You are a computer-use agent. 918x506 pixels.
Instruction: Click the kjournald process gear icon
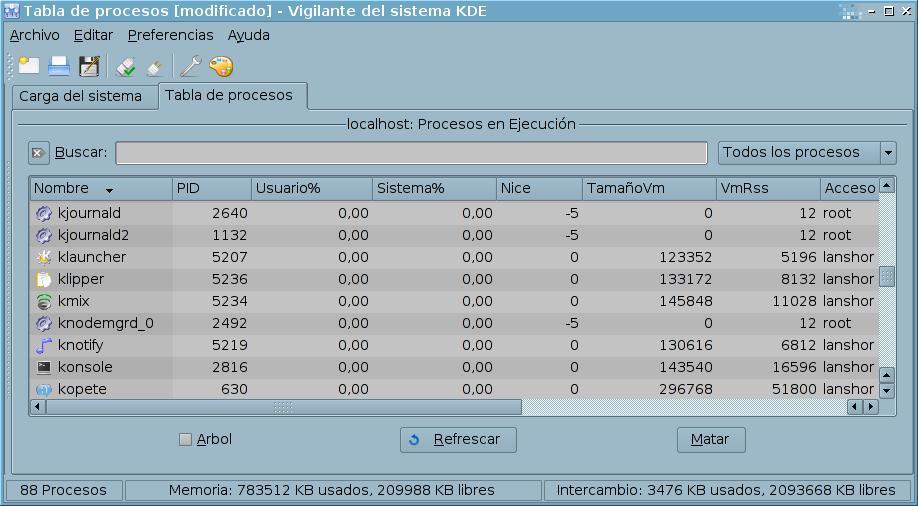[x=44, y=214]
